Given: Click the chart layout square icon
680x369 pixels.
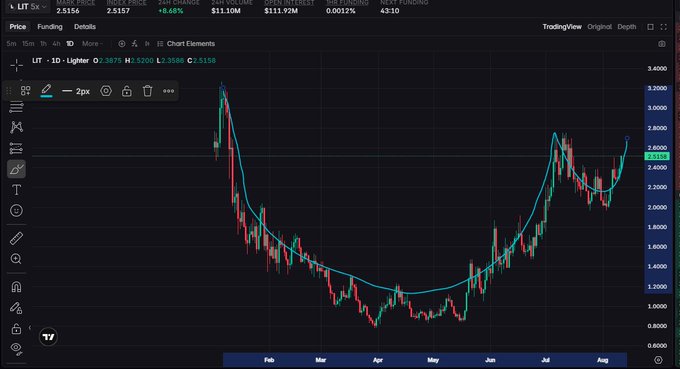Looking at the screenshot, I should point(651,27).
